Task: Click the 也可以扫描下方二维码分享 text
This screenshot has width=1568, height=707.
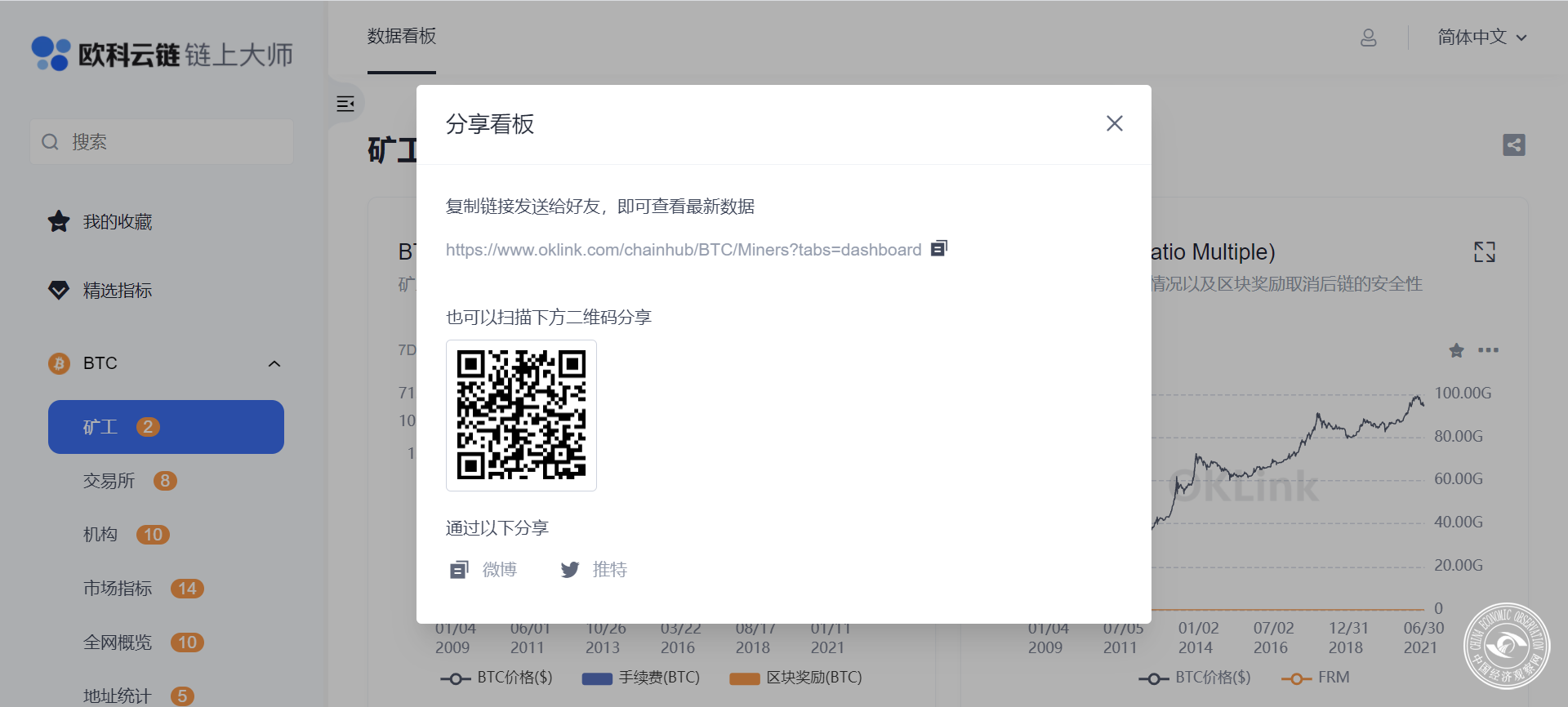Action: [549, 318]
